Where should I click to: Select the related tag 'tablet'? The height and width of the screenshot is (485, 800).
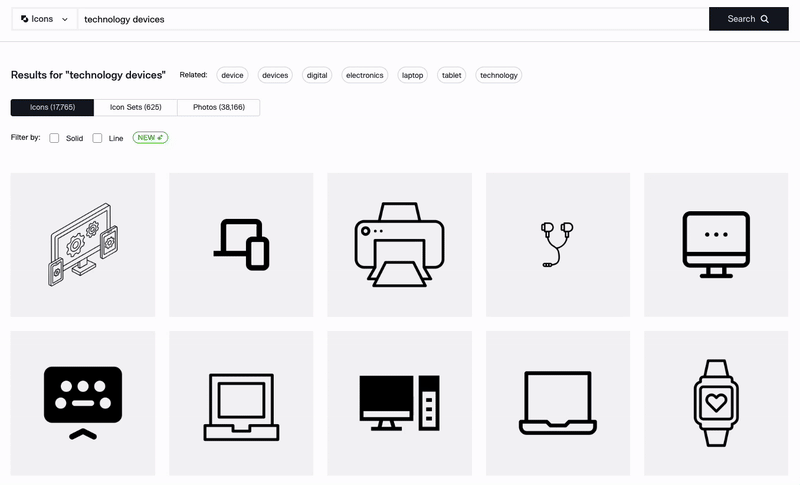click(452, 75)
